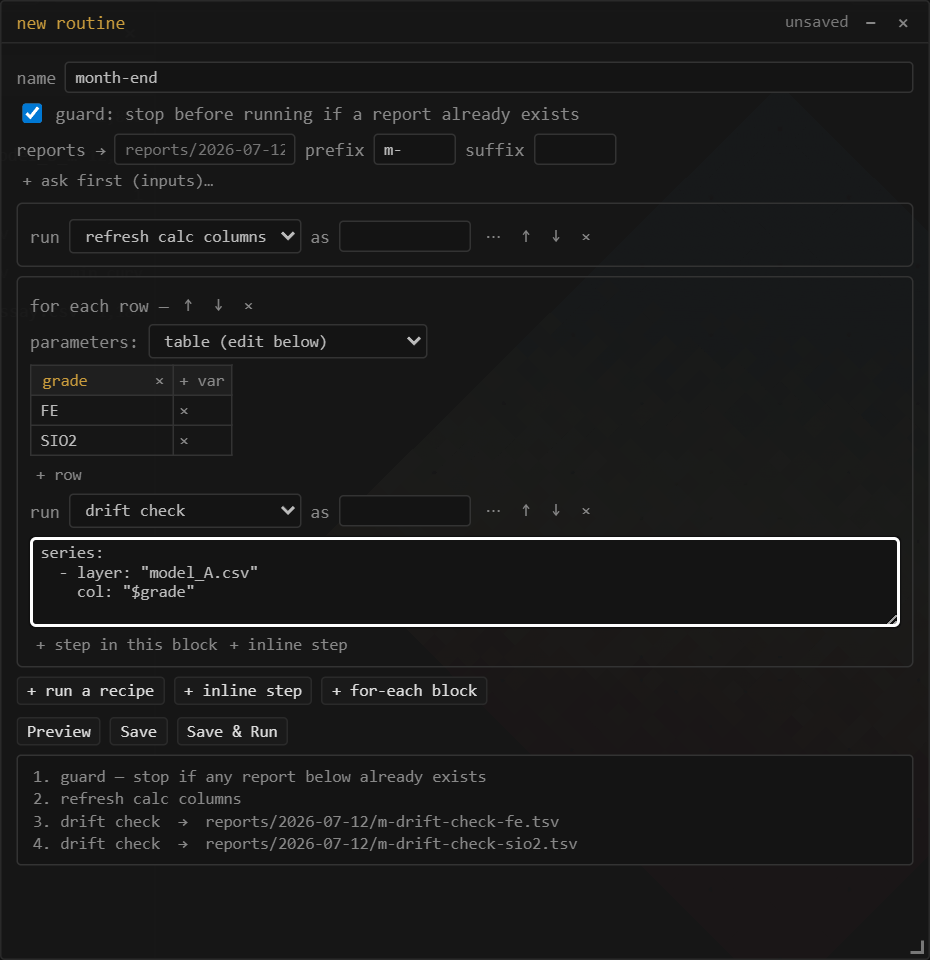Close the new routine window

[903, 23]
